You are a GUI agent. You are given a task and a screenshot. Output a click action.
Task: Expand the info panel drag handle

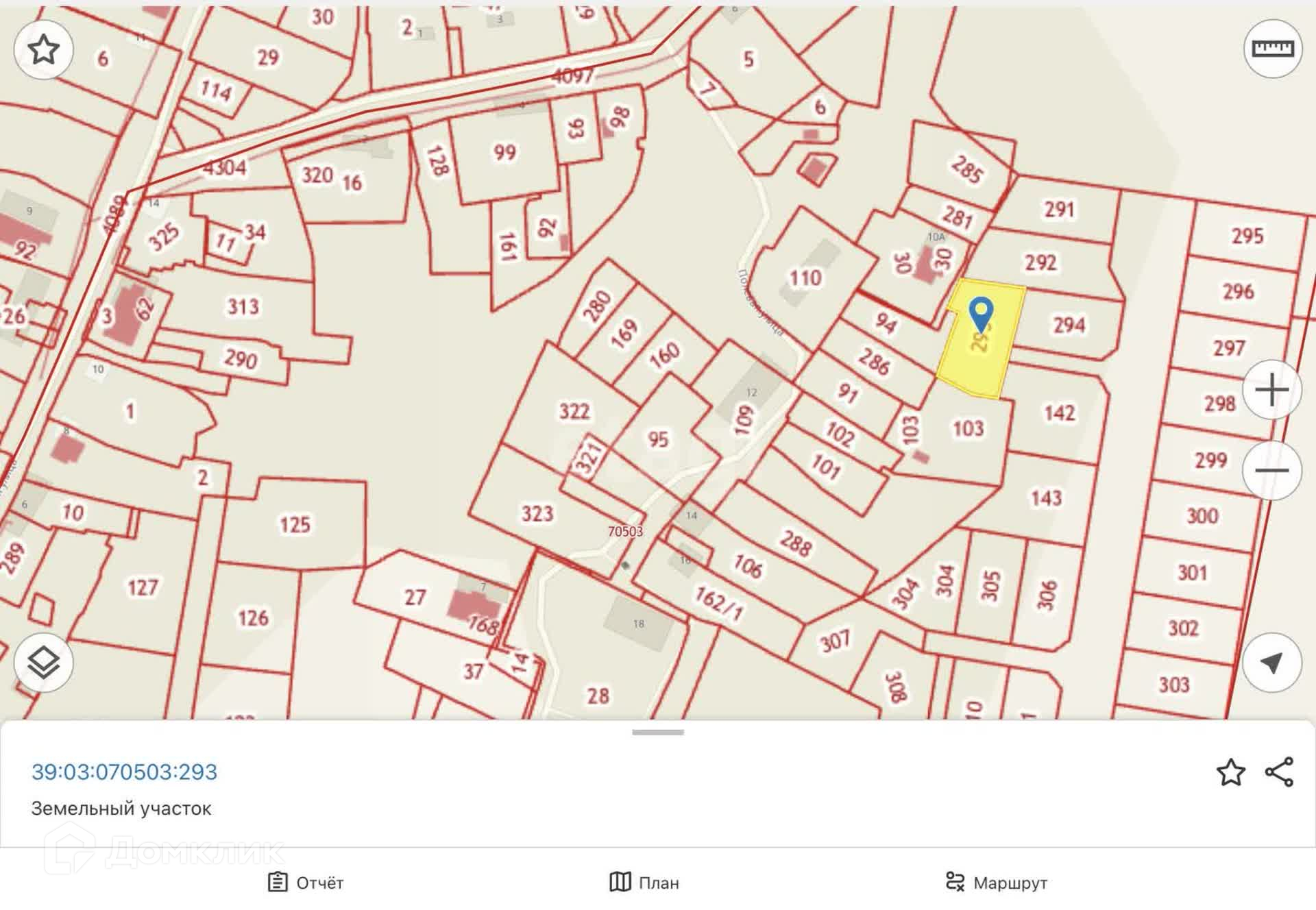click(x=657, y=733)
